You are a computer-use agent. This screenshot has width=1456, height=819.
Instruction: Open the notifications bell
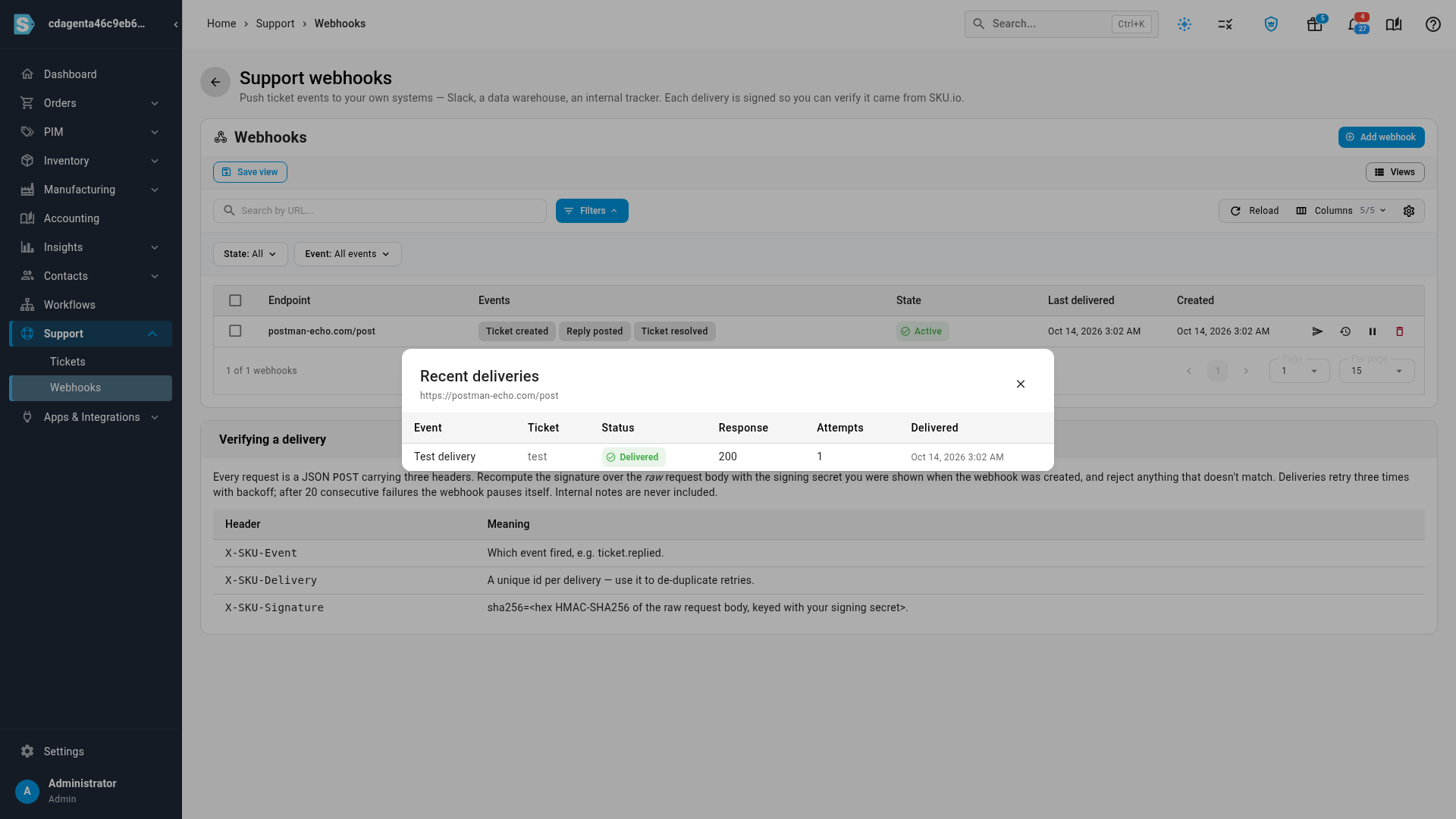point(1355,24)
